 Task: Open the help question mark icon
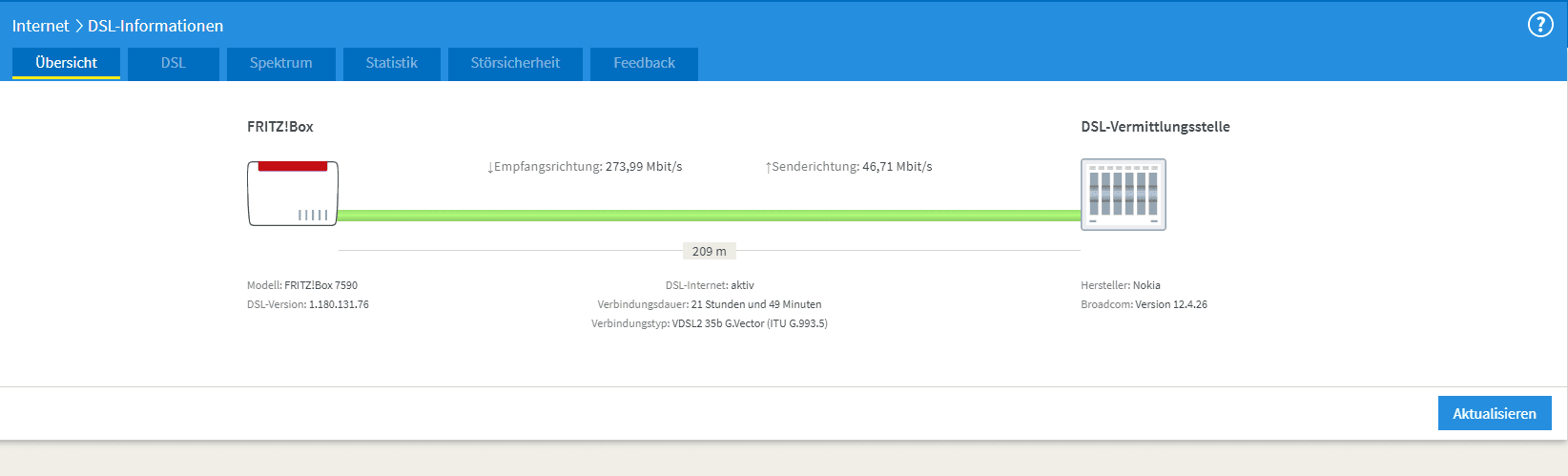[x=1540, y=25]
